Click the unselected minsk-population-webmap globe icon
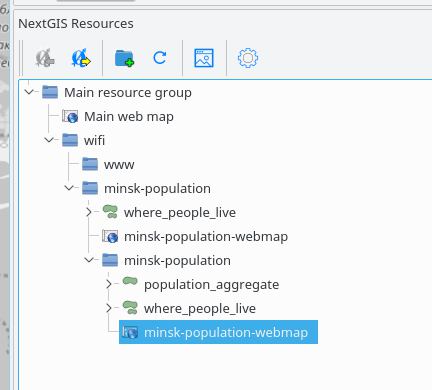This screenshot has height=390, width=432. 110,236
